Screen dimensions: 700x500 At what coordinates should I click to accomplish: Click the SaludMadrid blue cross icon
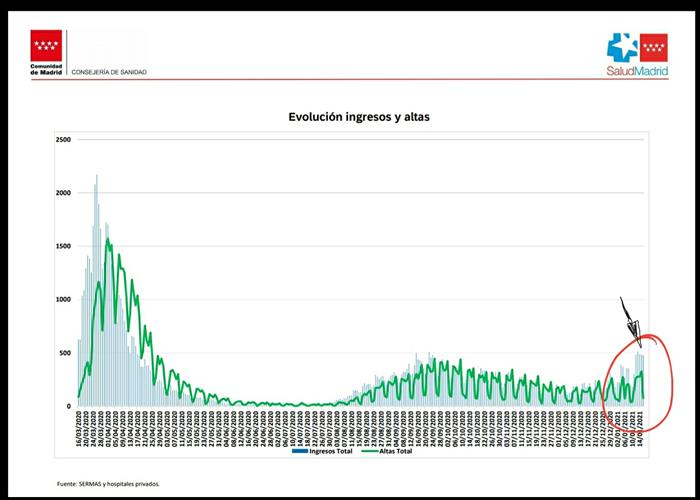pos(623,48)
